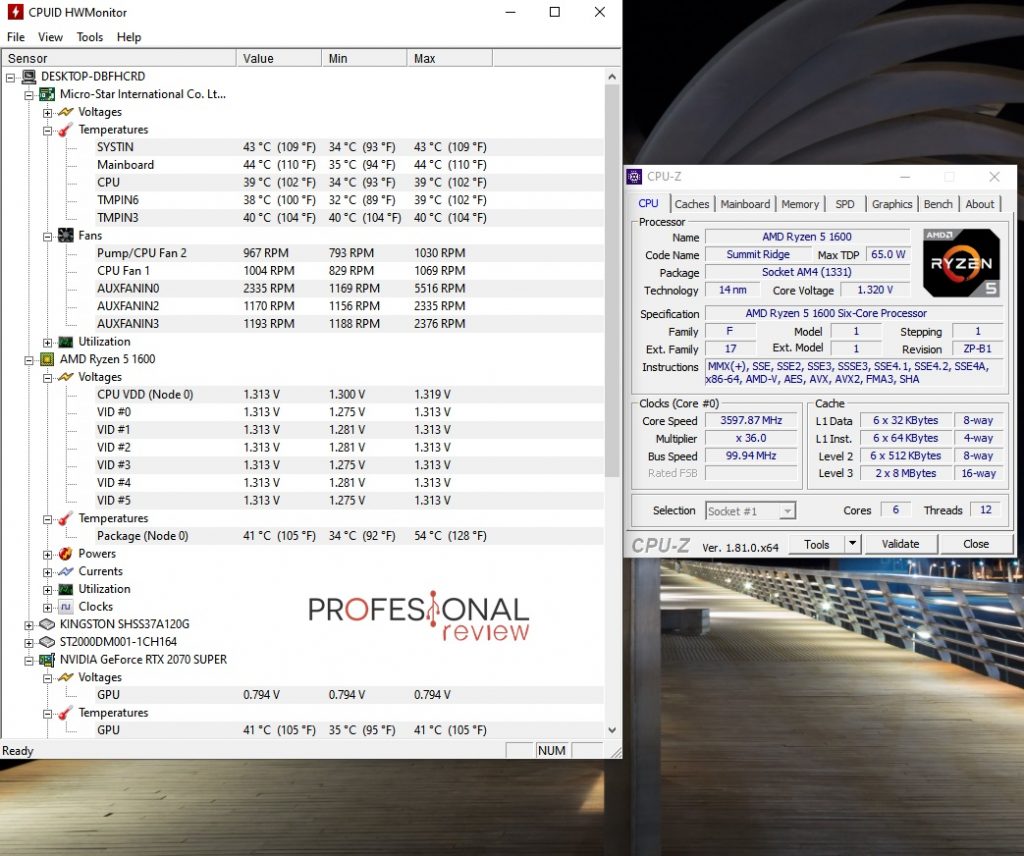Click the Utilization icon under AMD Ryzen

[x=65, y=589]
